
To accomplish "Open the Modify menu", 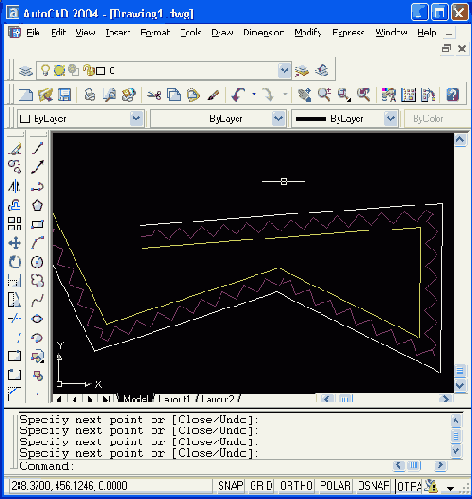I will click(x=307, y=33).
